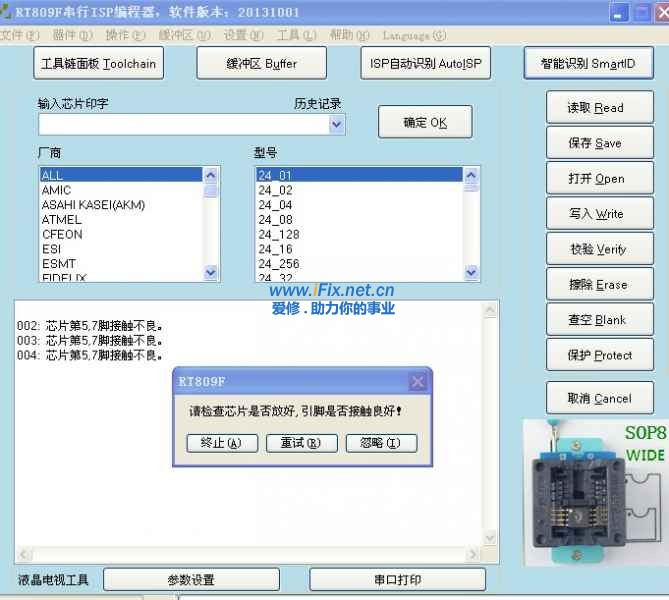This screenshot has width=669, height=600.
Task: Click the 查空 Blank button
Action: point(600,320)
